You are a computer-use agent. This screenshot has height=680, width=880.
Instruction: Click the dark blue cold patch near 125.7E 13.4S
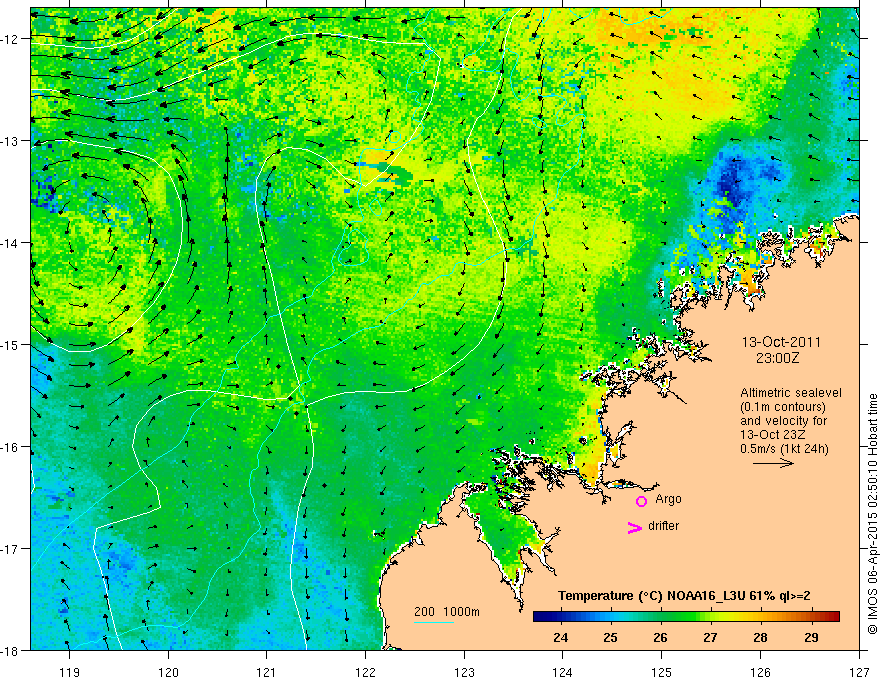pyautogui.click(x=732, y=182)
